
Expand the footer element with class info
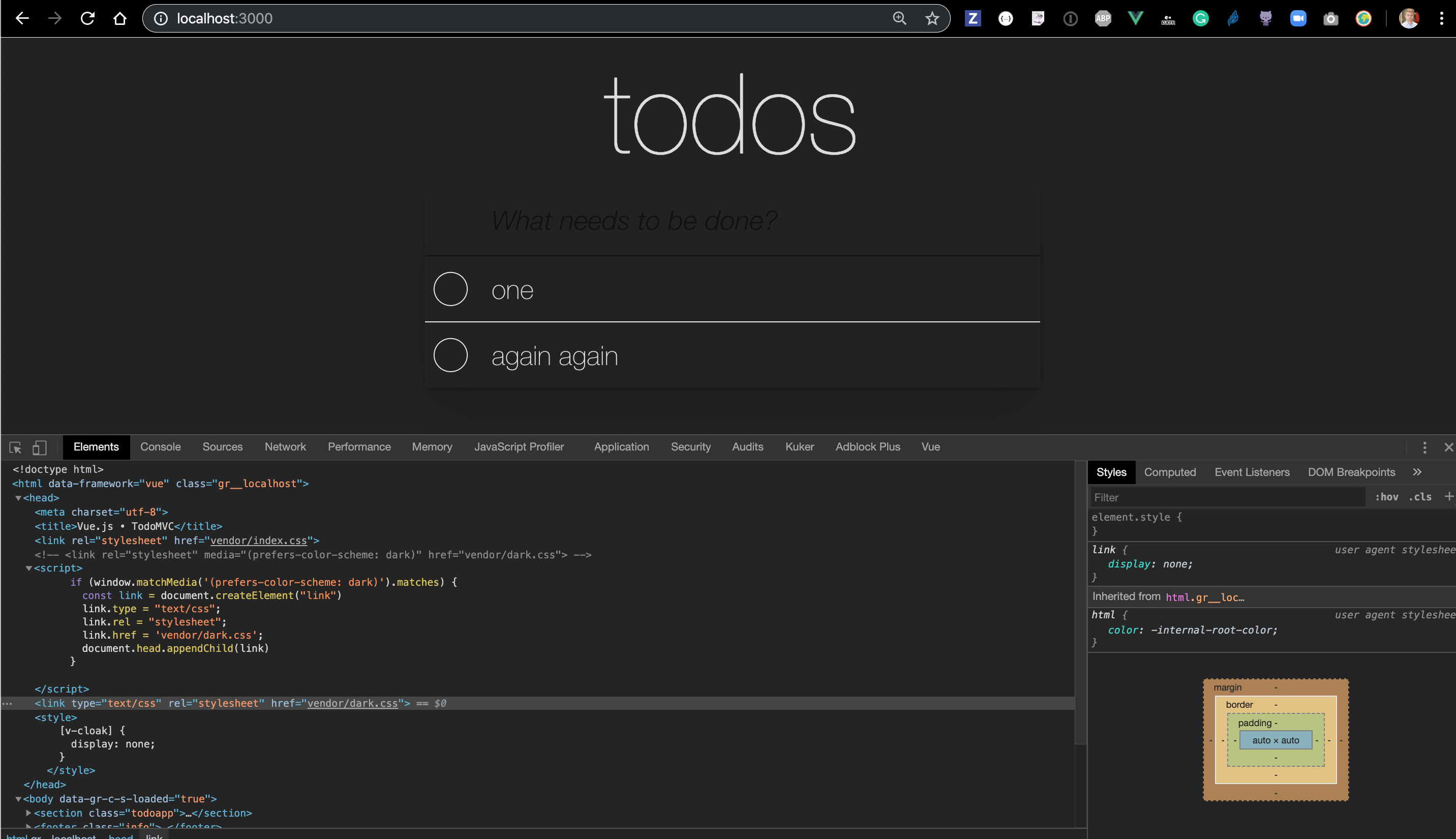point(30,826)
